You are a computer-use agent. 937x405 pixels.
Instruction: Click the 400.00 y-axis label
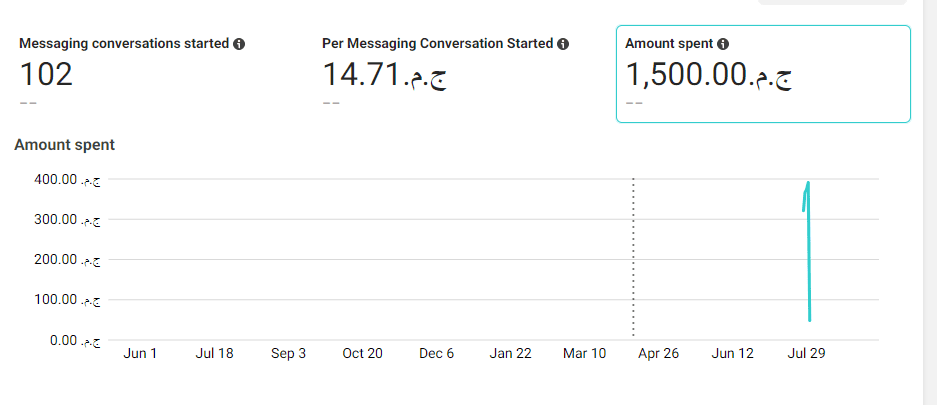click(x=67, y=179)
